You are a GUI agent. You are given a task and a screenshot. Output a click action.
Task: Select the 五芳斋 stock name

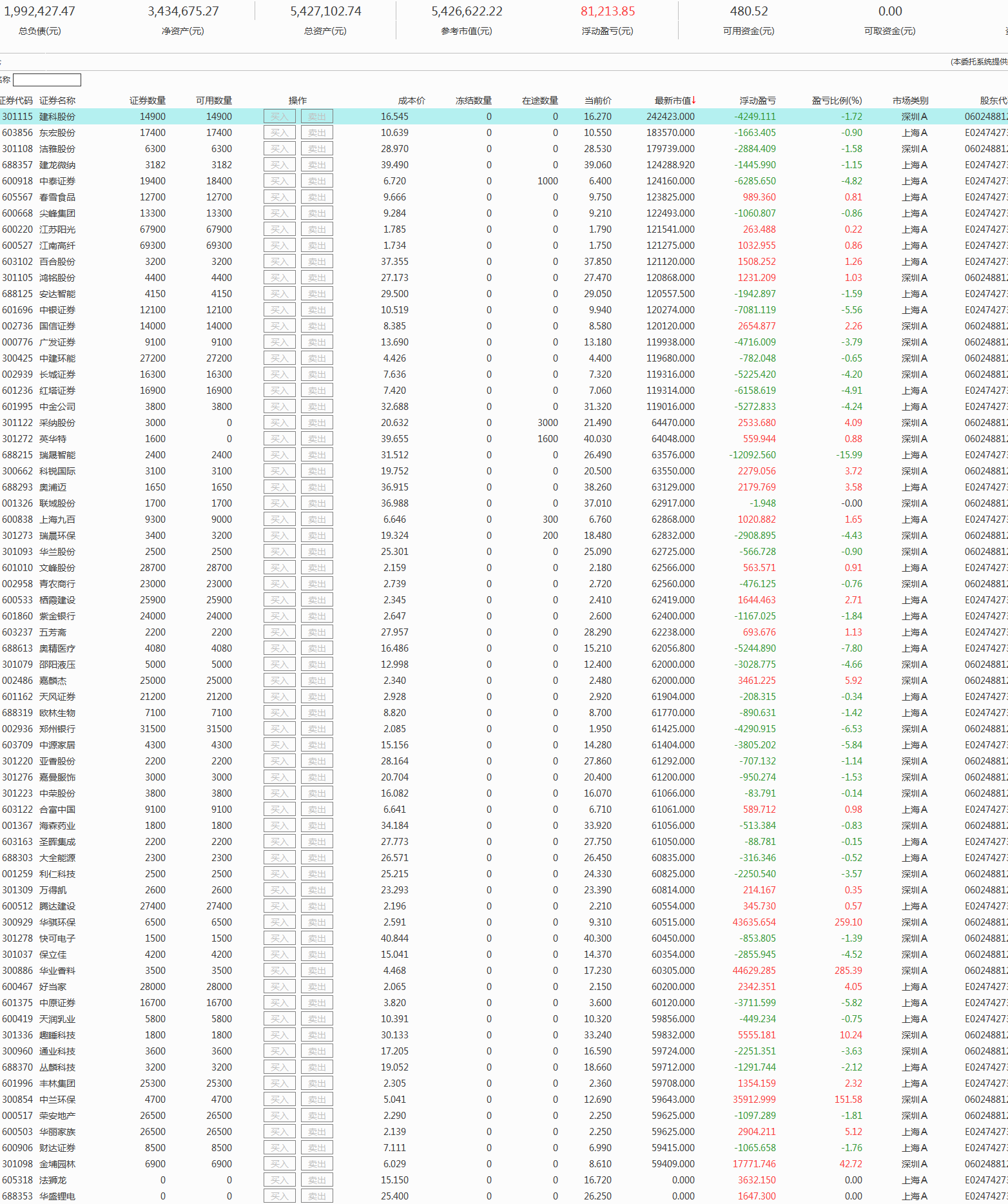(x=53, y=632)
